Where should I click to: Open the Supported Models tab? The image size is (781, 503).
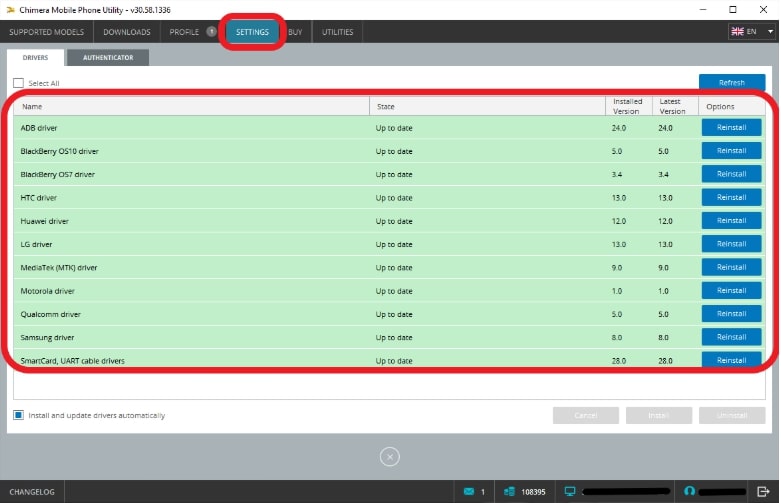pyautogui.click(x=46, y=32)
